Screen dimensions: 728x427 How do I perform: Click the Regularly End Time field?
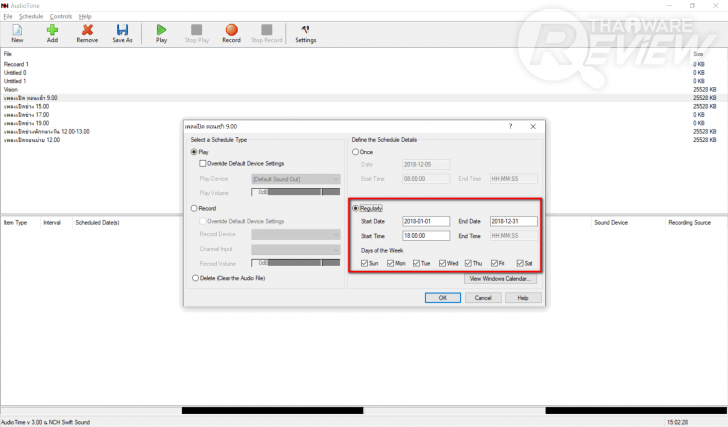pos(514,236)
